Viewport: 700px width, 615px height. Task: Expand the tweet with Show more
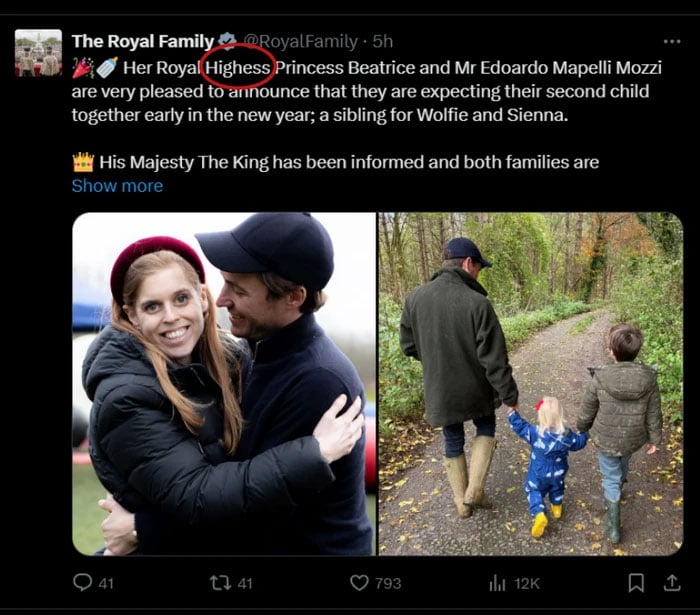click(x=117, y=186)
